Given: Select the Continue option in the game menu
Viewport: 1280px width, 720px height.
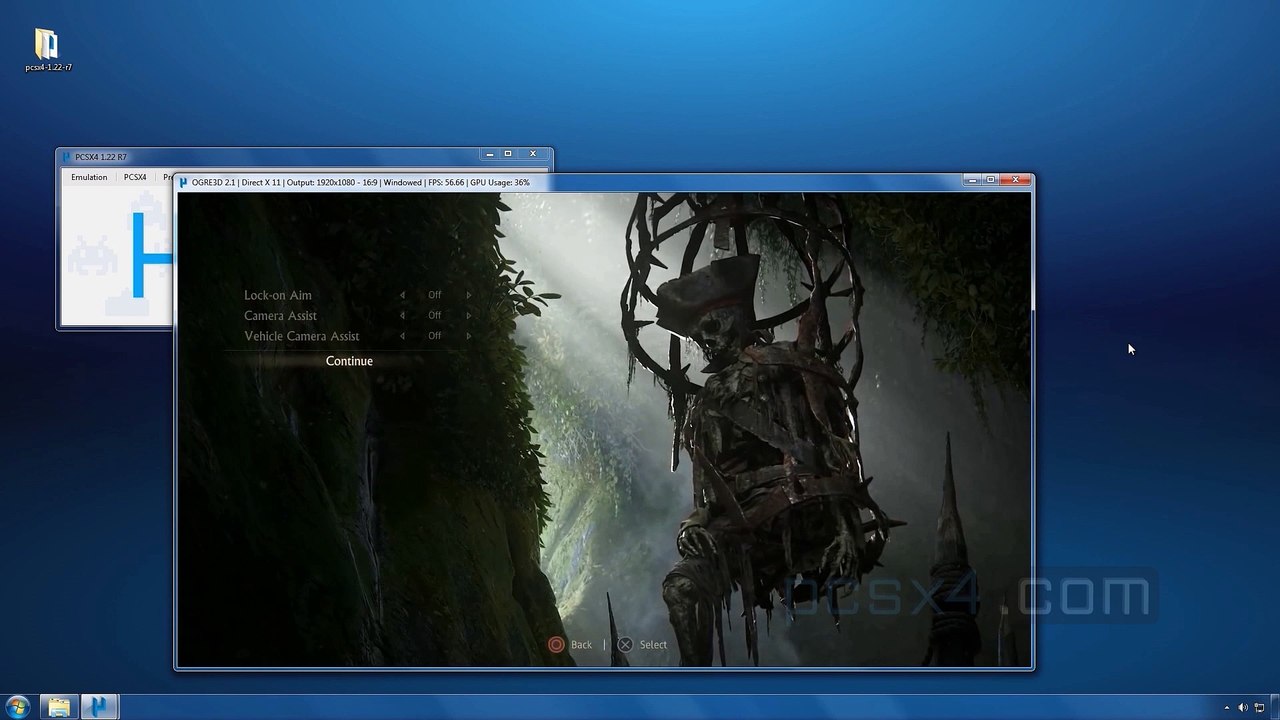Looking at the screenshot, I should 349,361.
